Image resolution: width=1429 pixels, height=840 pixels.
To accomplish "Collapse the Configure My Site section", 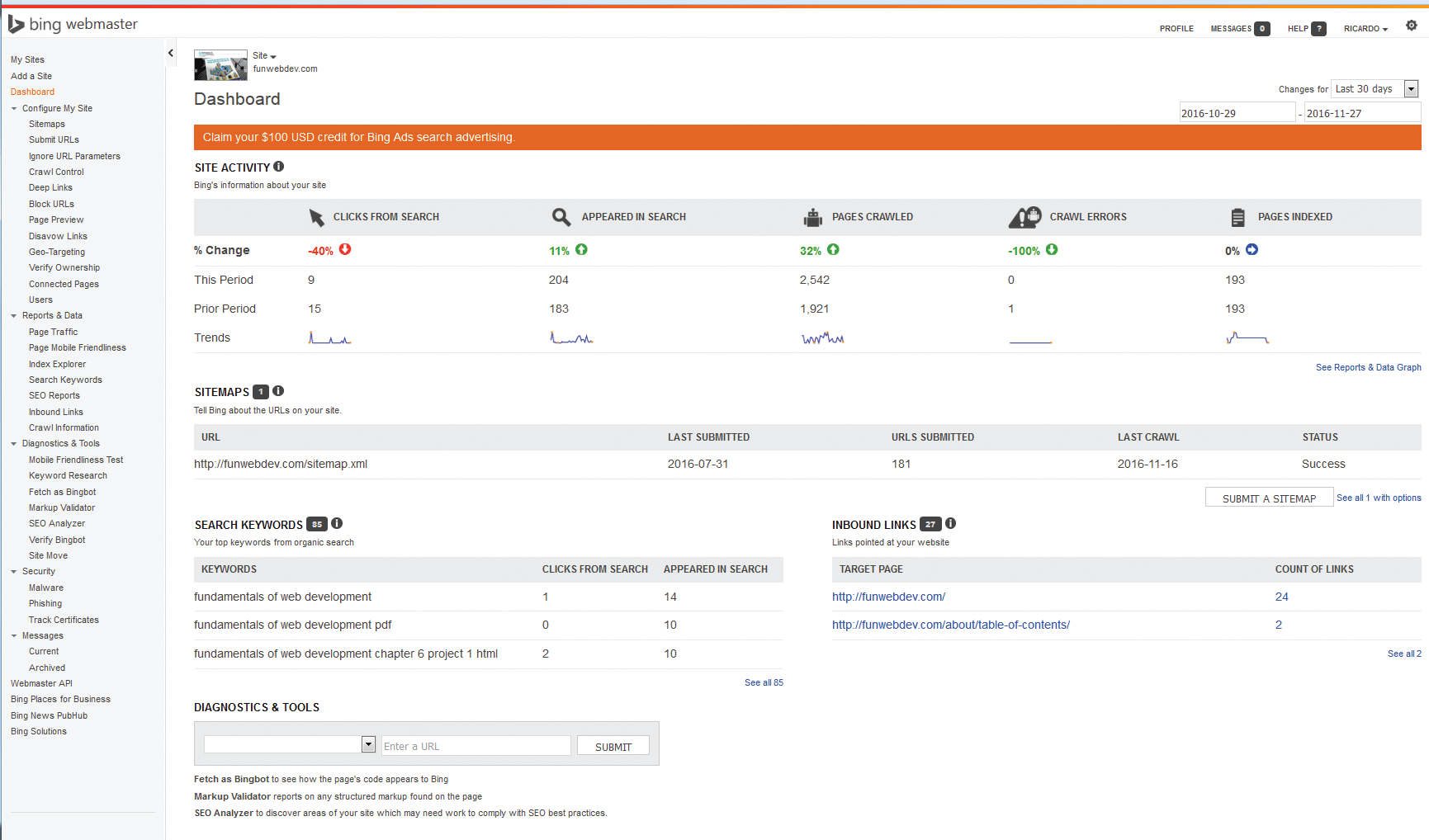I will (14, 108).
